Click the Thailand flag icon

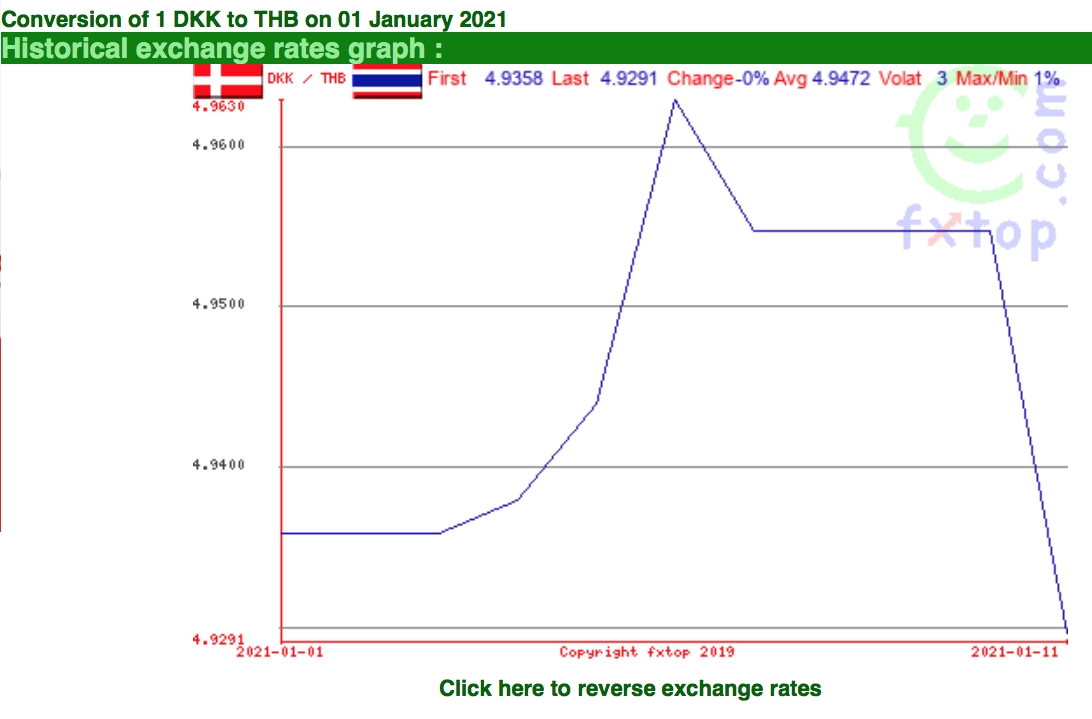point(386,80)
